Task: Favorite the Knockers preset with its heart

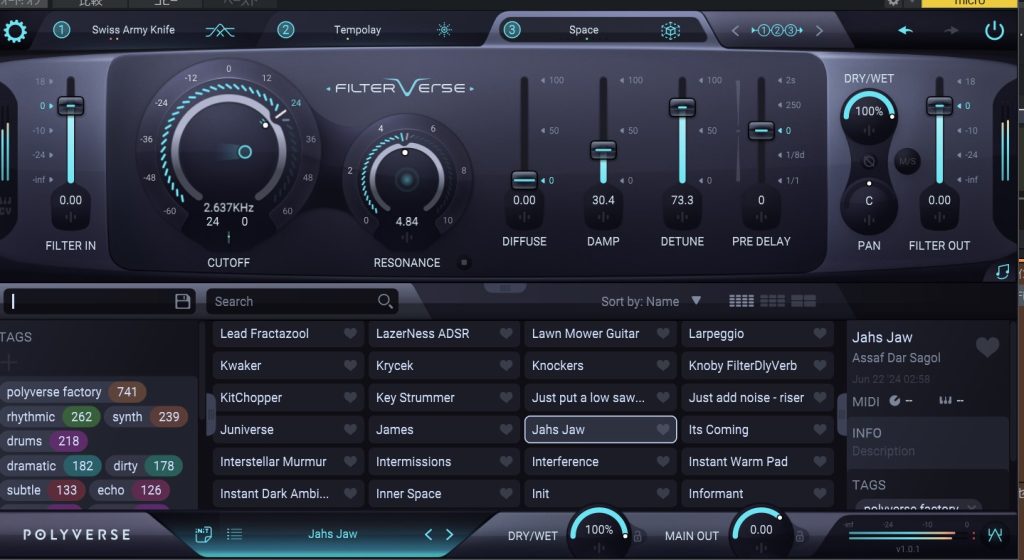Action: [663, 366]
